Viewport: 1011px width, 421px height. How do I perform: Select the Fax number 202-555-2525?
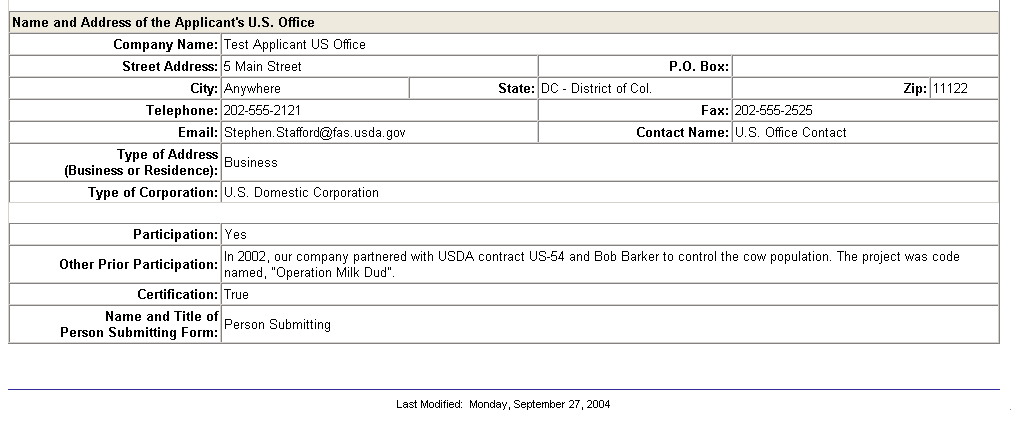[773, 111]
